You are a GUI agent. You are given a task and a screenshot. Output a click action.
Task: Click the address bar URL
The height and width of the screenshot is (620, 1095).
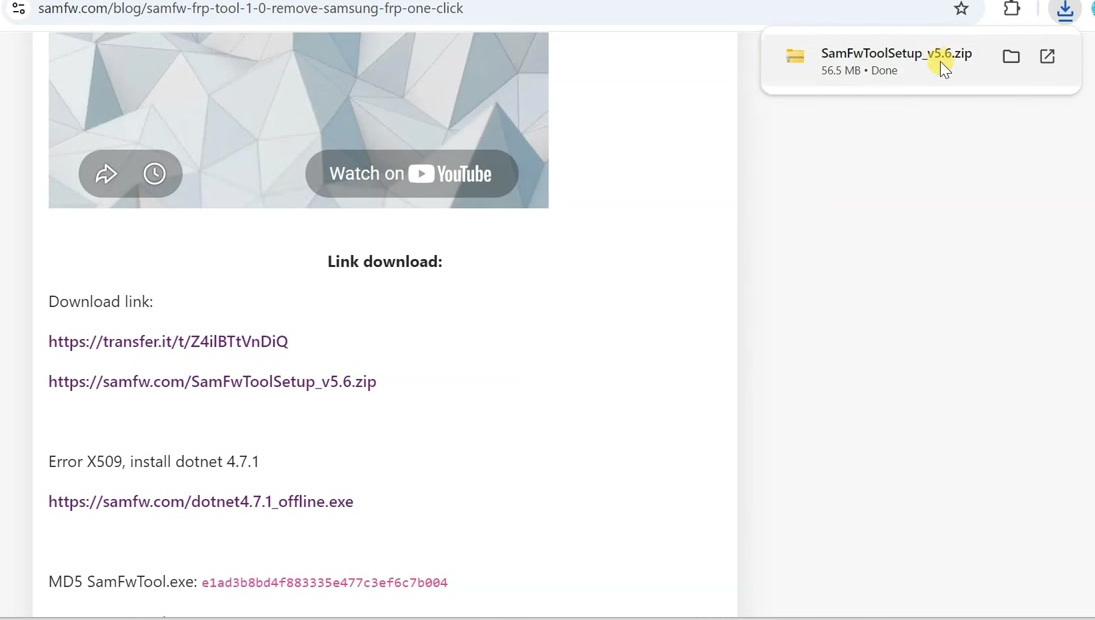pos(251,9)
